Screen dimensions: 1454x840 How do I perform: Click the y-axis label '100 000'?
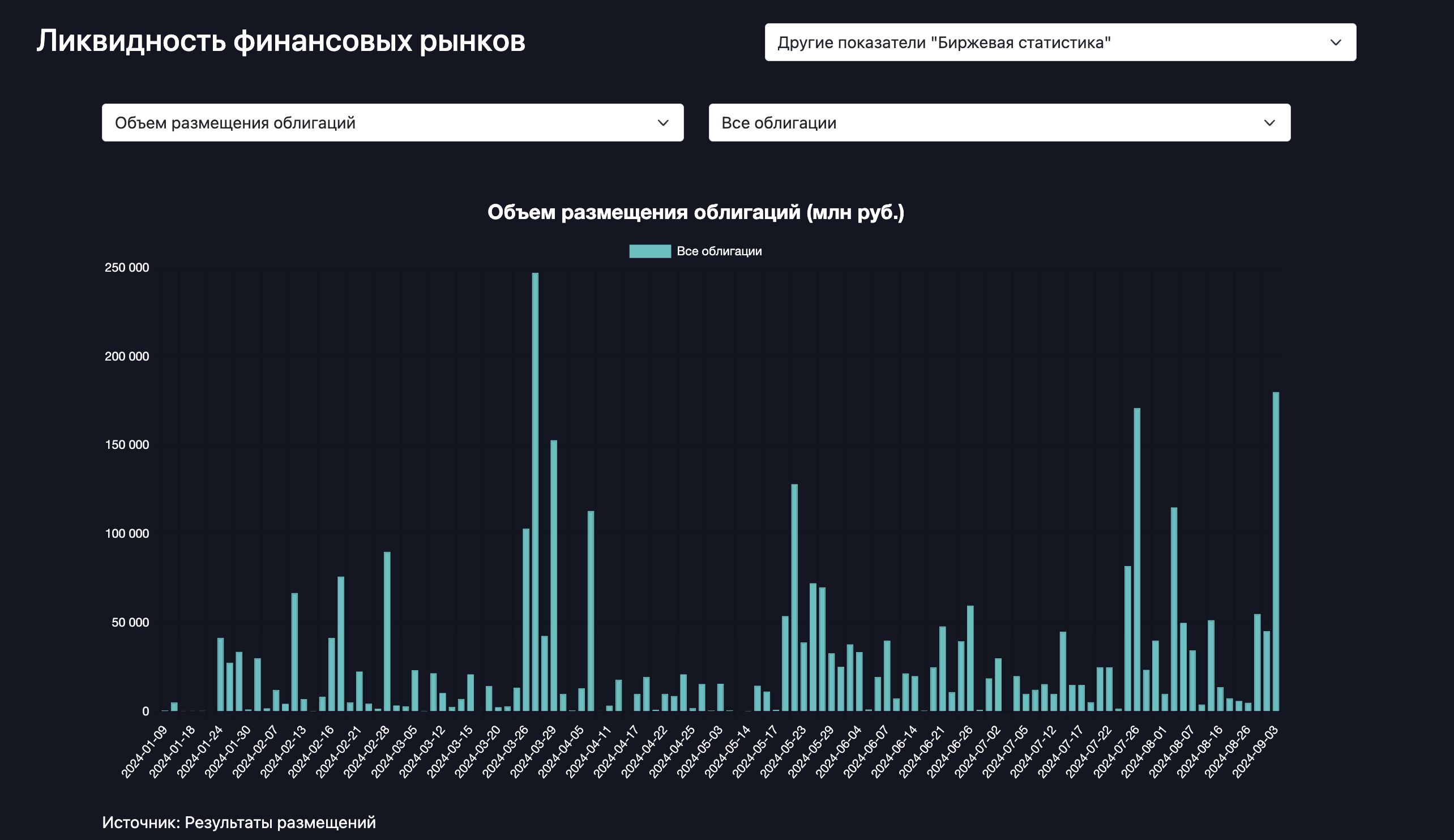126,534
